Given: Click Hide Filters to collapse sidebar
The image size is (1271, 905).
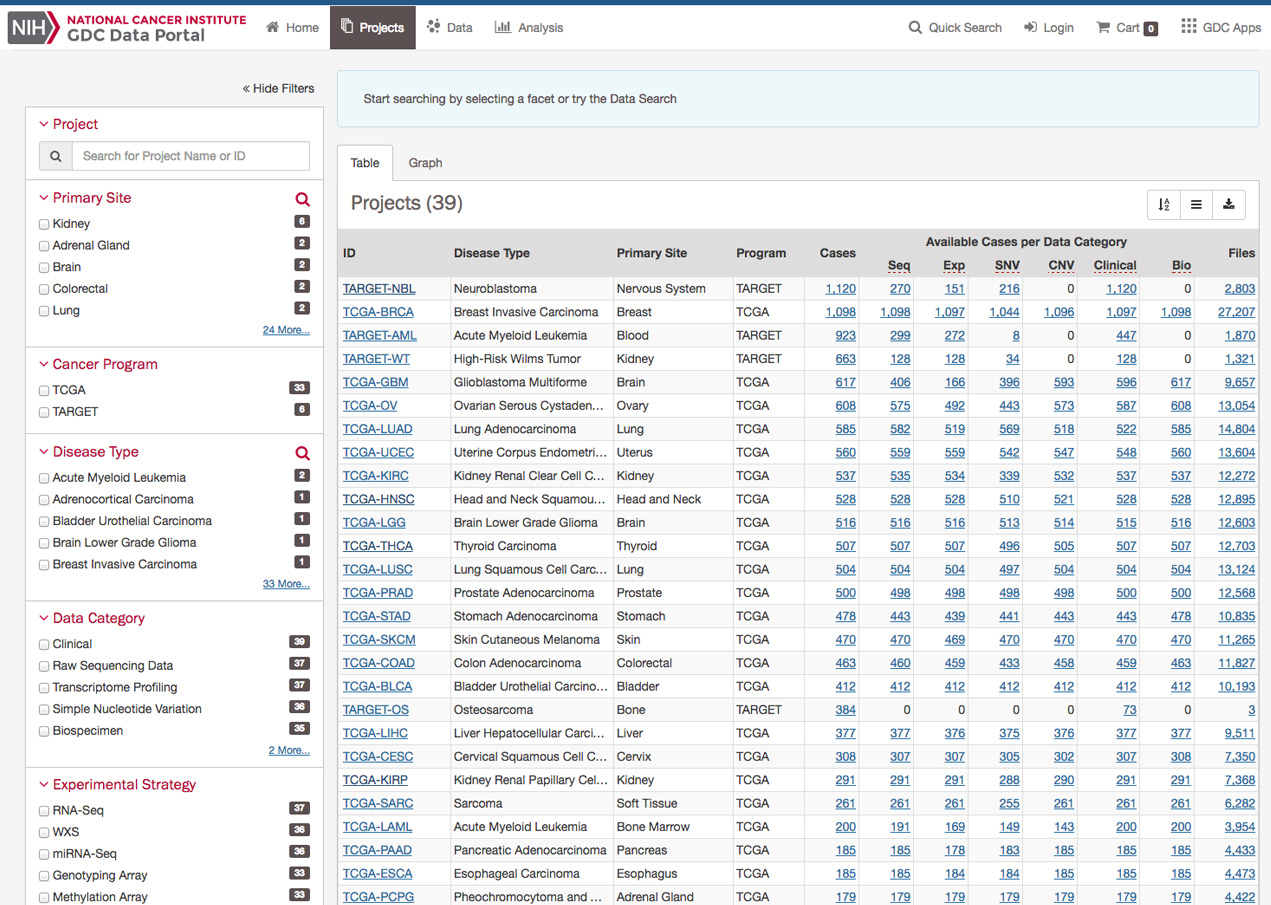Looking at the screenshot, I should 278,88.
